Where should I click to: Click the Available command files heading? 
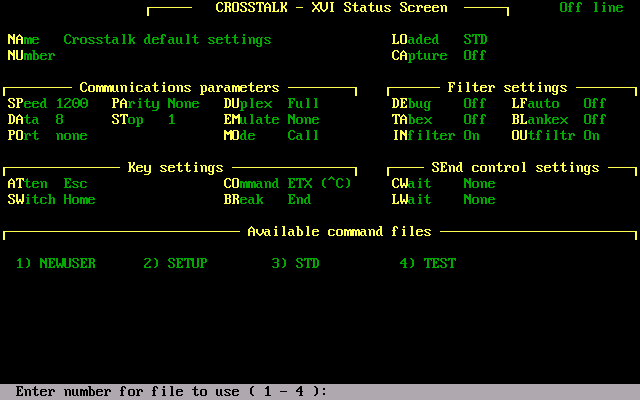[340, 232]
